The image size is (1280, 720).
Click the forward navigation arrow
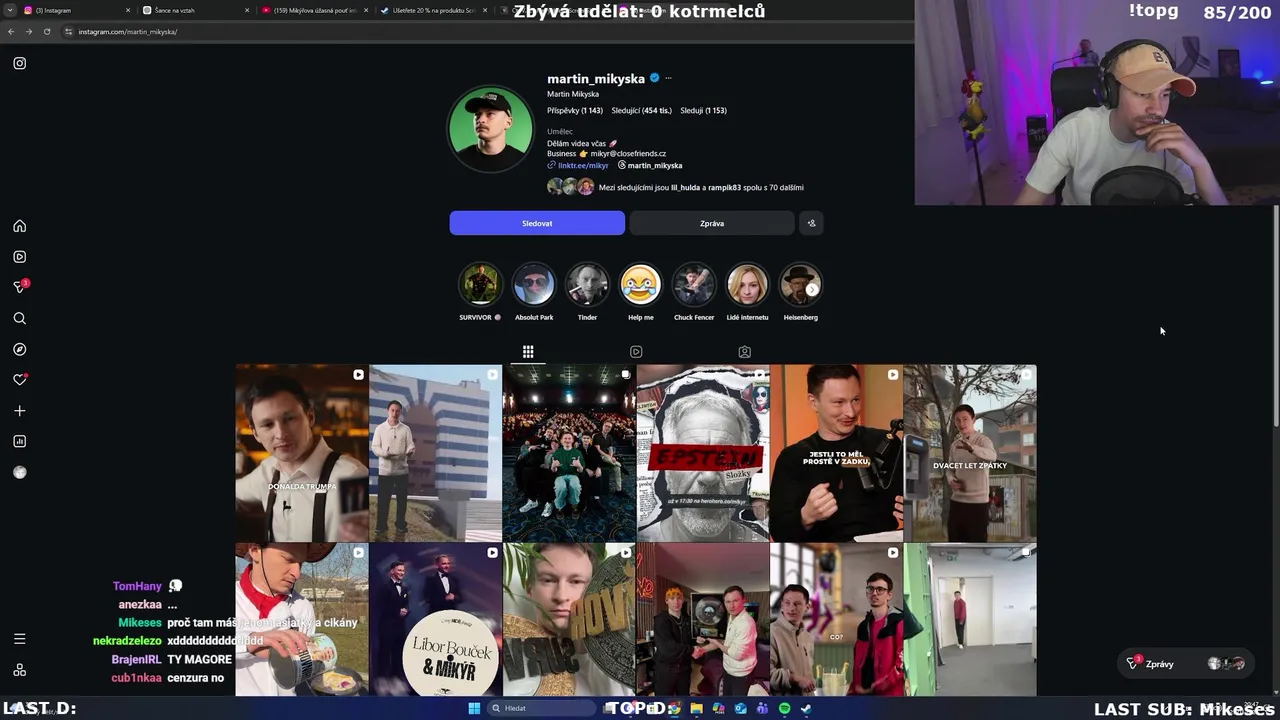coord(28,31)
